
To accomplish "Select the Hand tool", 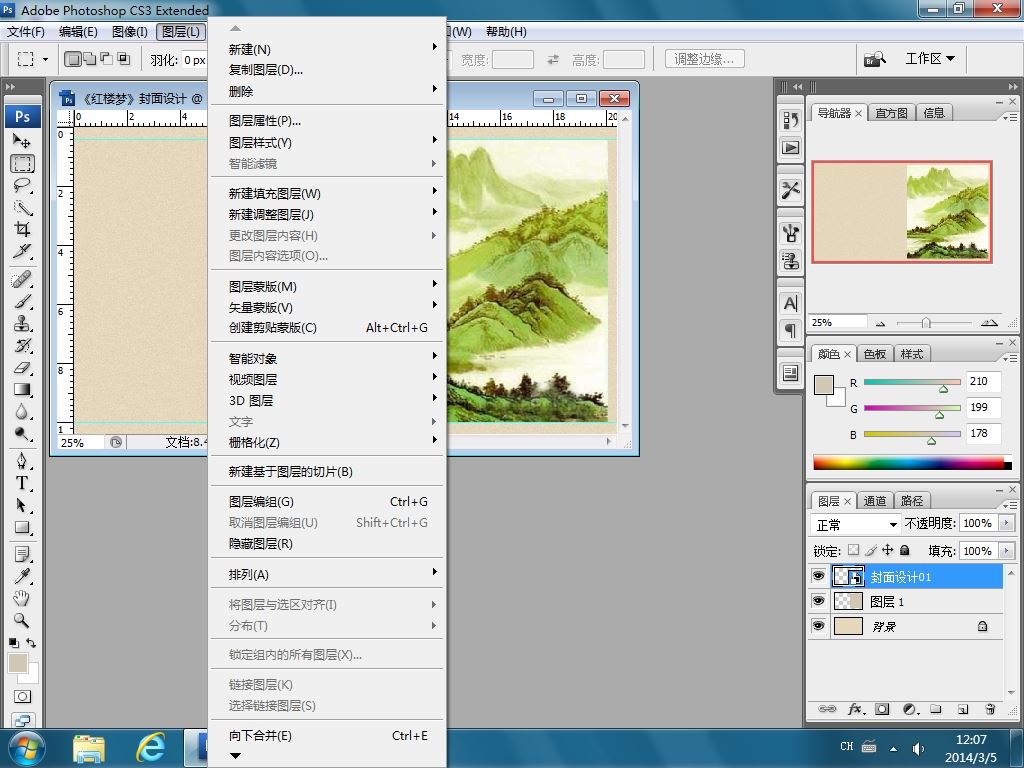I will [22, 598].
